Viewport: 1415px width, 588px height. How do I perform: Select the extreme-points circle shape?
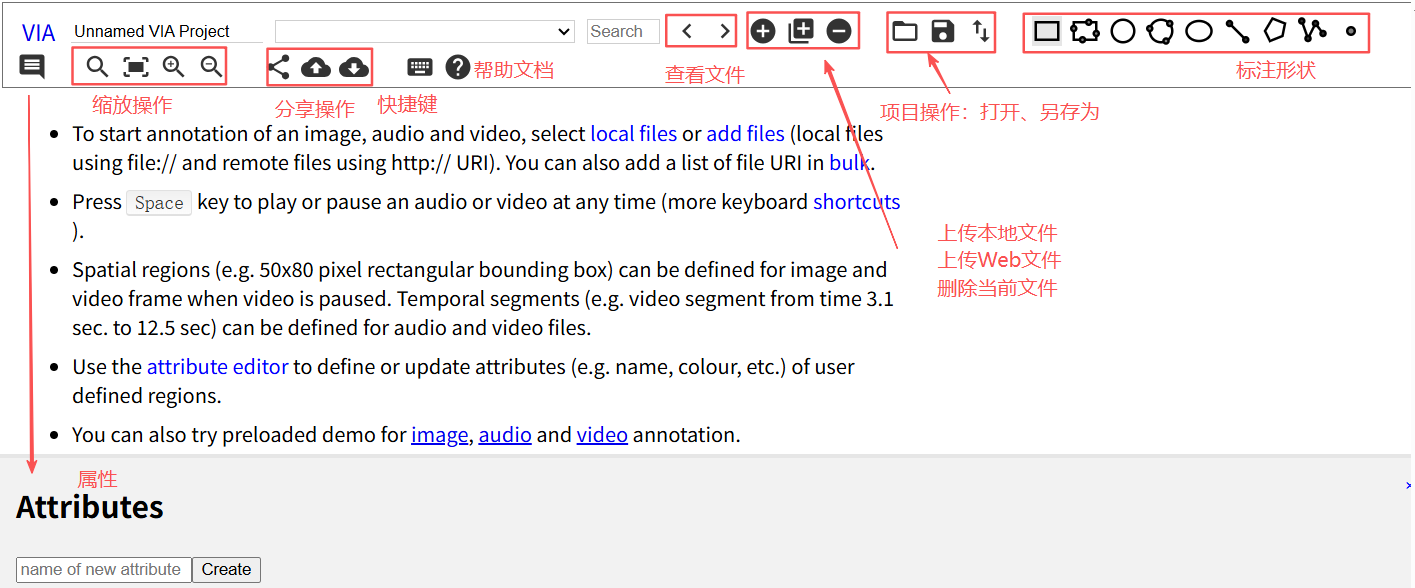tap(1160, 31)
